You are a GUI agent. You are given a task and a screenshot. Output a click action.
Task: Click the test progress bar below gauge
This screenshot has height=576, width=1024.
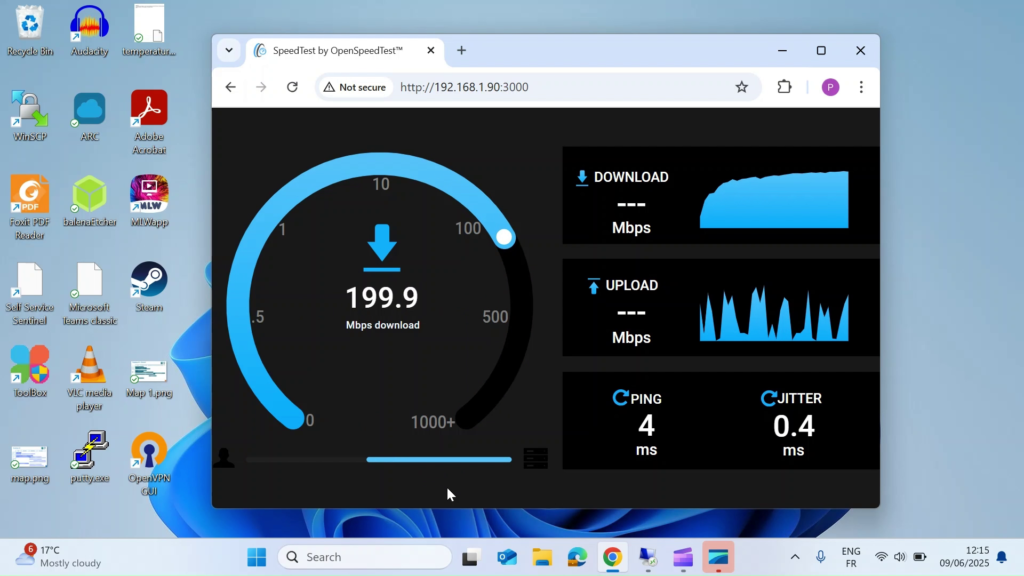378,460
